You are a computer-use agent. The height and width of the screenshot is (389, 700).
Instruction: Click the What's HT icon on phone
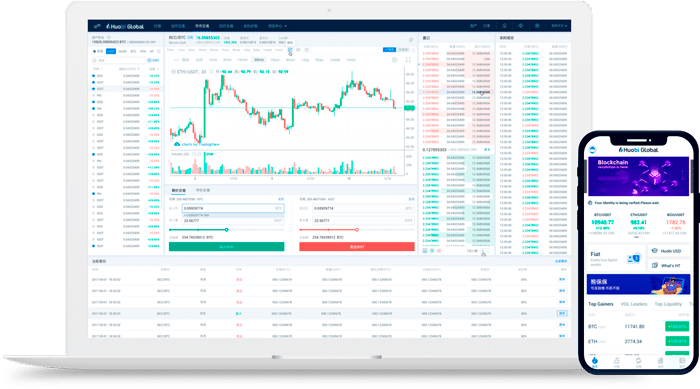655,265
